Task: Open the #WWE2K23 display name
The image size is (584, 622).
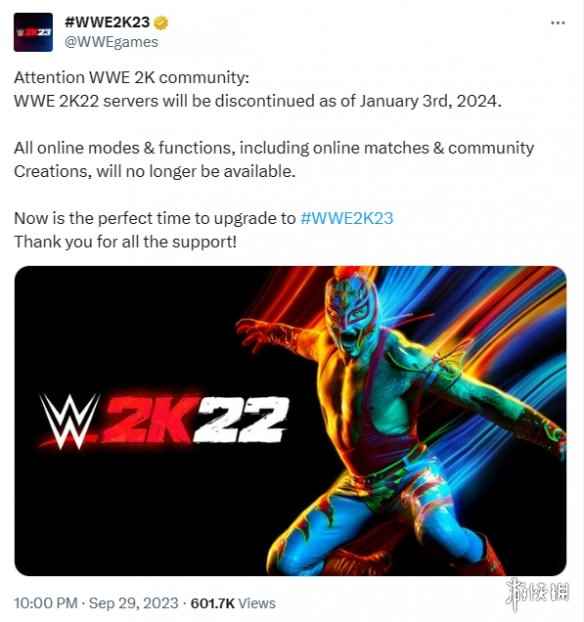Action: click(107, 22)
